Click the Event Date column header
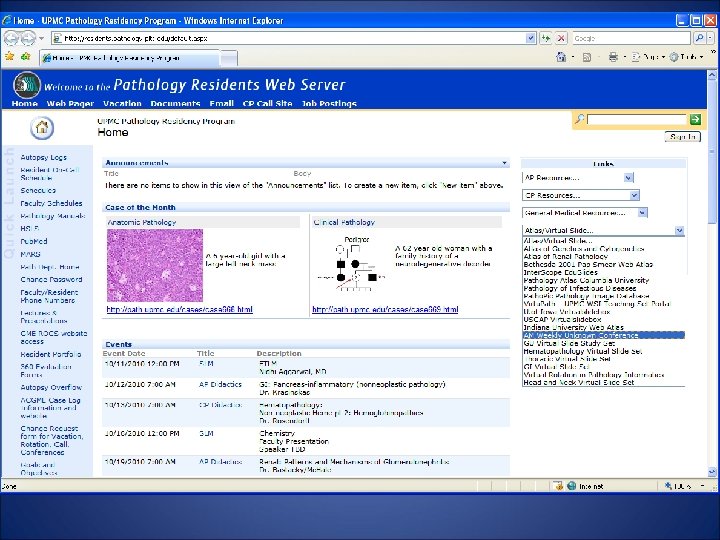This screenshot has height=540, width=720. (124, 353)
